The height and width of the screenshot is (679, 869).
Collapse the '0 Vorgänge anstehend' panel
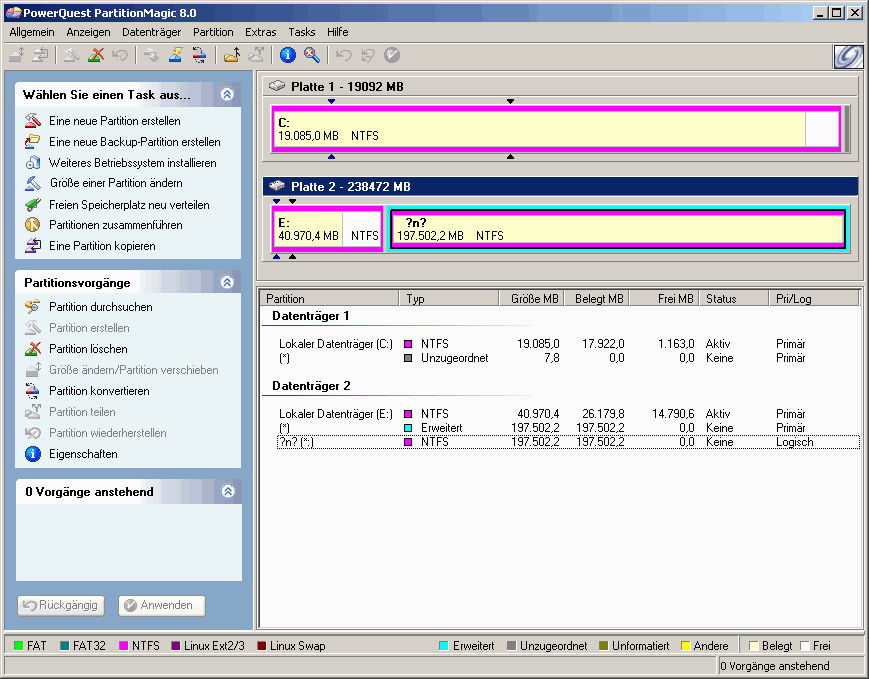click(228, 491)
